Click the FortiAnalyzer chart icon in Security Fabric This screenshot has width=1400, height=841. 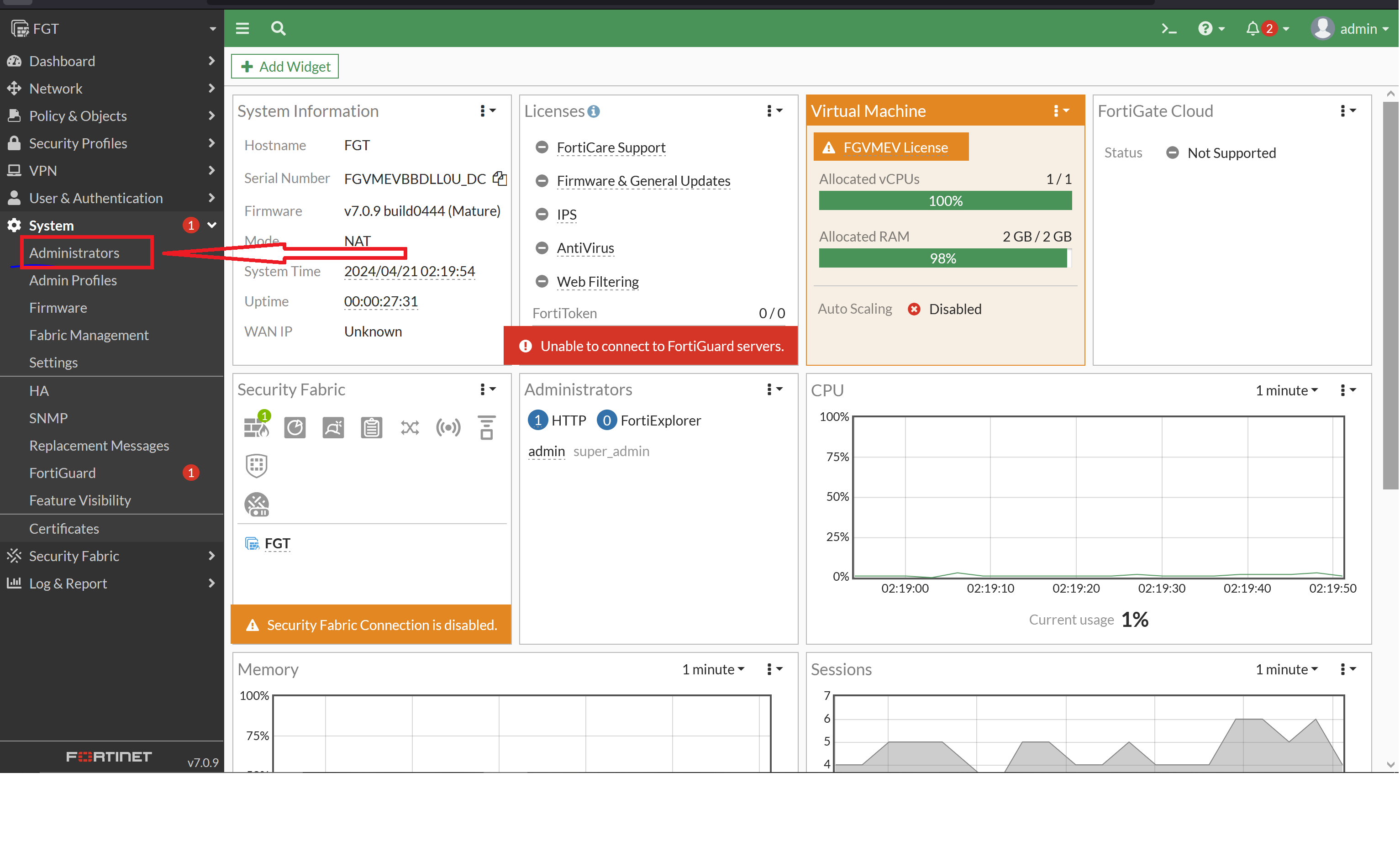295,428
